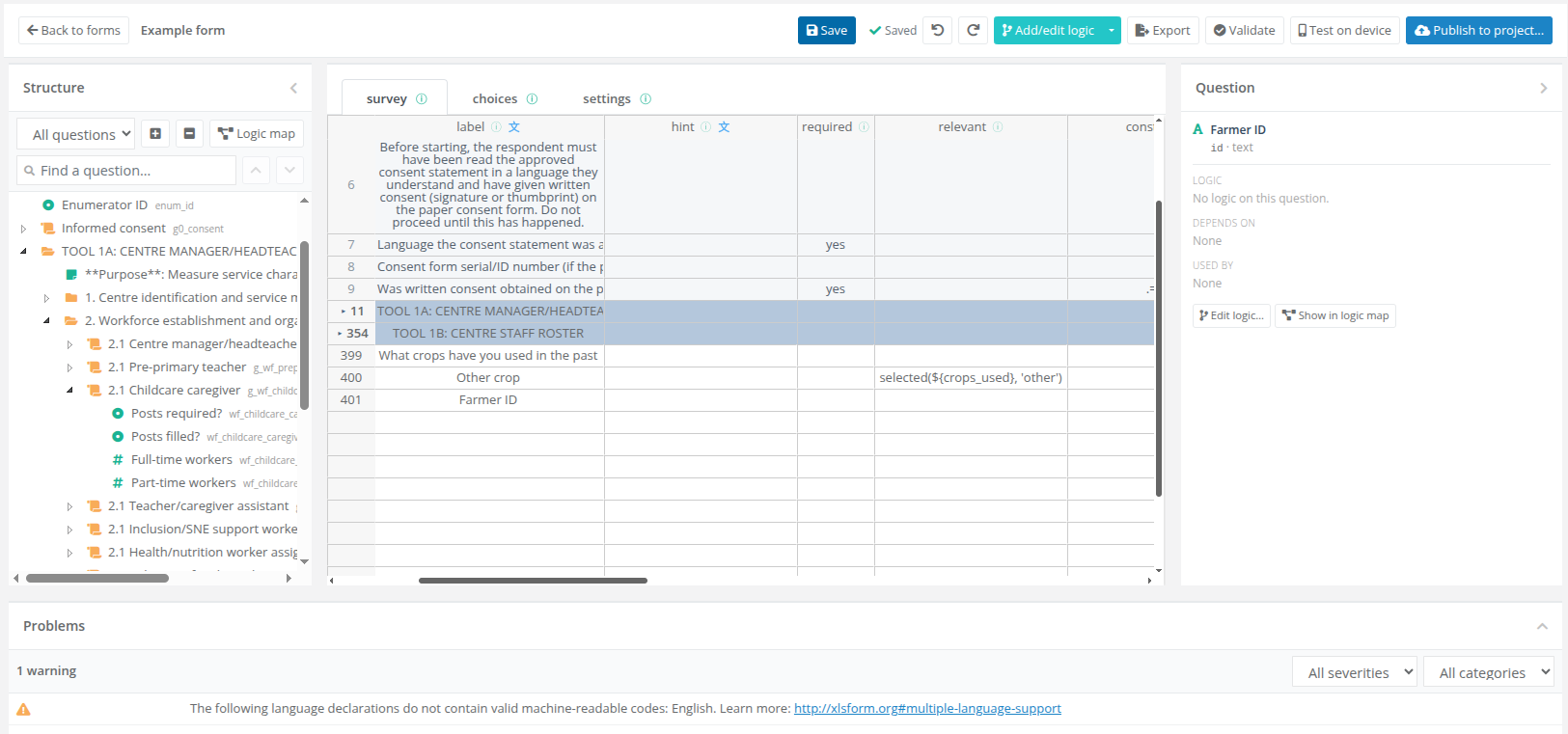Expand all groups with plus icon
1568x734 pixels.
[x=155, y=133]
